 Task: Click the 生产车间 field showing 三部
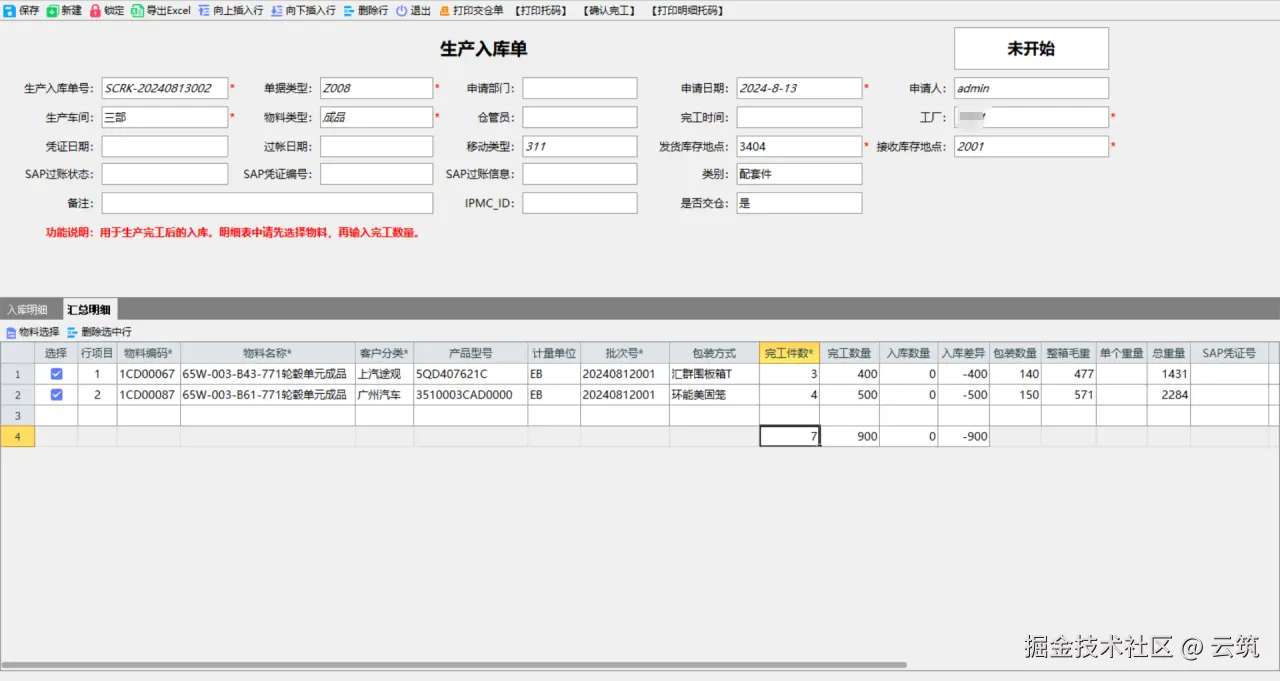point(165,117)
